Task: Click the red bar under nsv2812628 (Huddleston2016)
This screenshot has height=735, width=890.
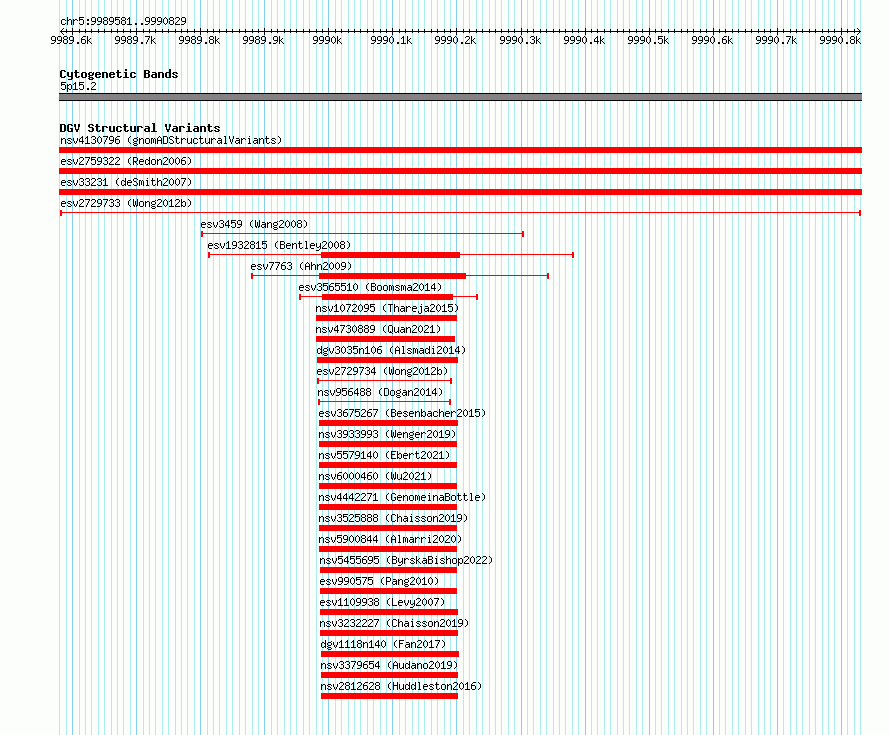Action: coord(389,696)
